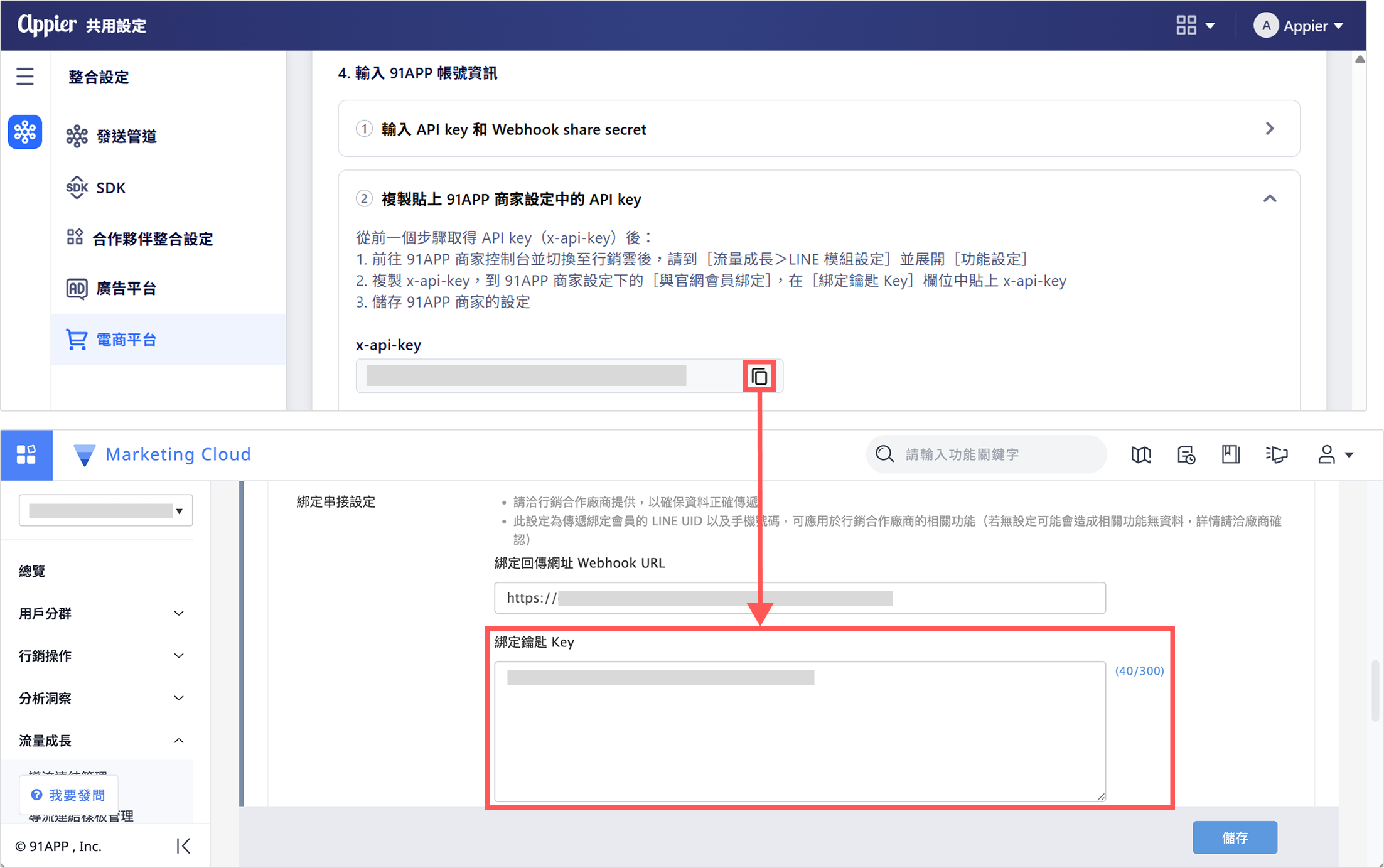Open 總覽 in Marketing Cloud sidebar
1384x868 pixels.
(x=31, y=571)
